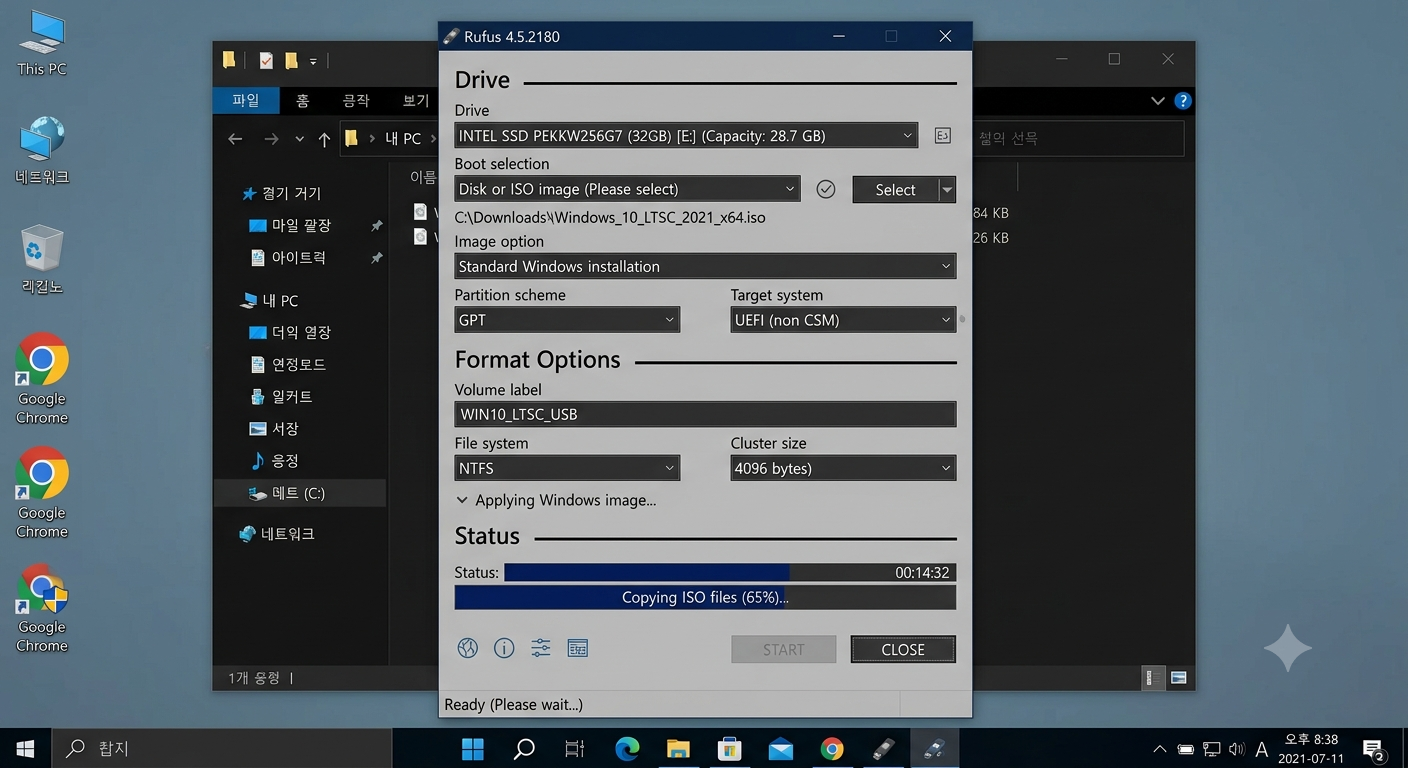The height and width of the screenshot is (768, 1408).
Task: Open Explorer recent locations dropdown arrow
Action: [x=299, y=140]
